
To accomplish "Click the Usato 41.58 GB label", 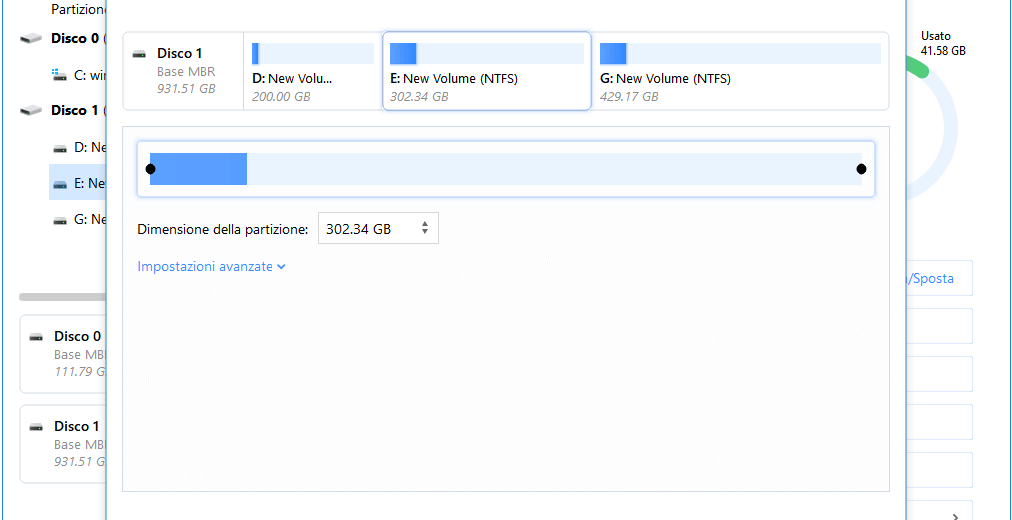I will point(944,43).
